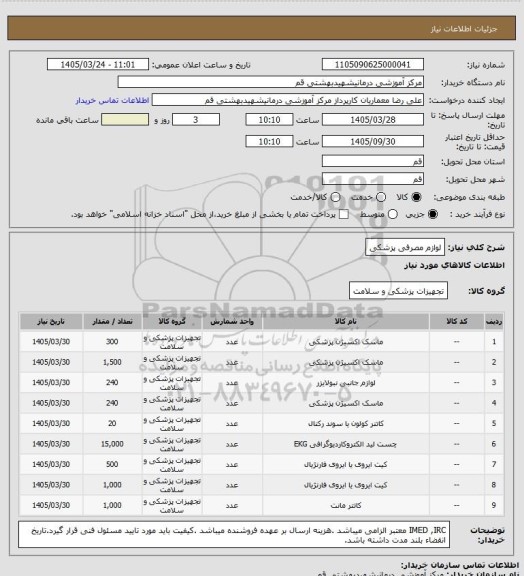This screenshot has width=524, height=576.
Task: Select the کالا radio button
Action: click(x=416, y=197)
